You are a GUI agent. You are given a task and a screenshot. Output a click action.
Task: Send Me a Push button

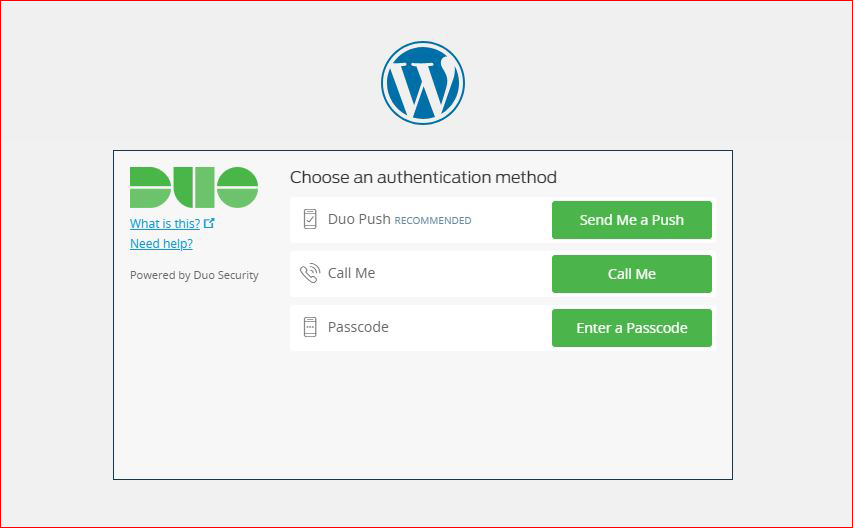coord(632,220)
